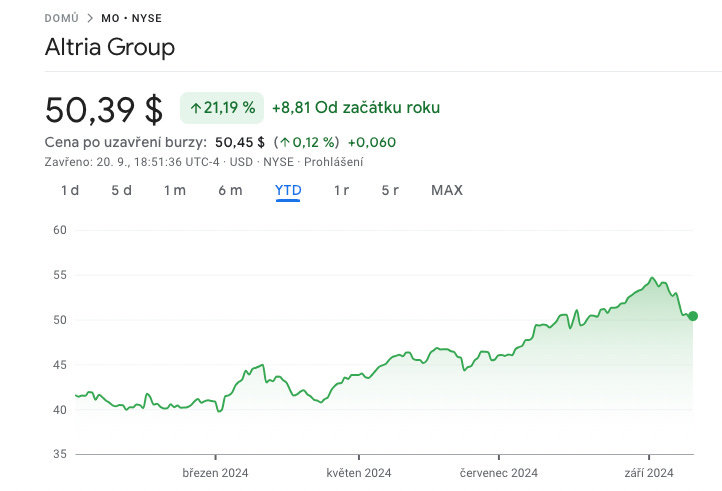The height and width of the screenshot is (491, 722).
Task: Select the 1 d time range tab
Action: 70,190
